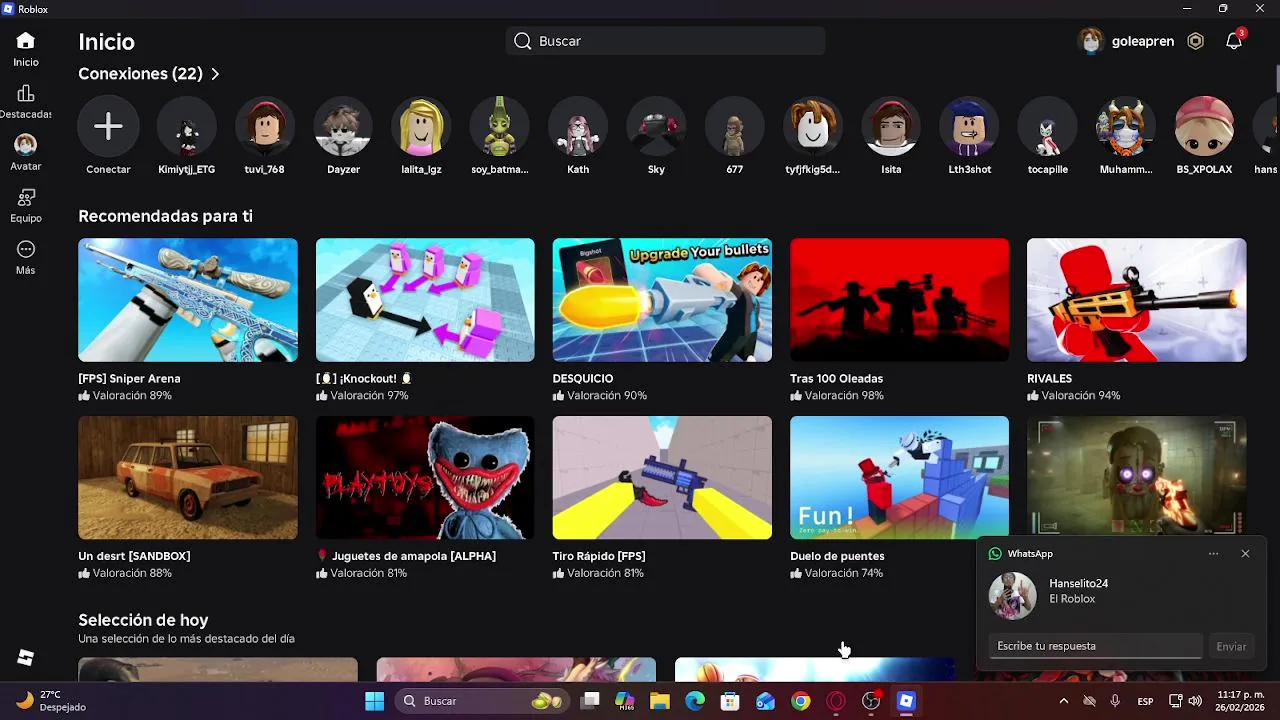
Task: Open Opera browser from taskbar
Action: coord(835,701)
